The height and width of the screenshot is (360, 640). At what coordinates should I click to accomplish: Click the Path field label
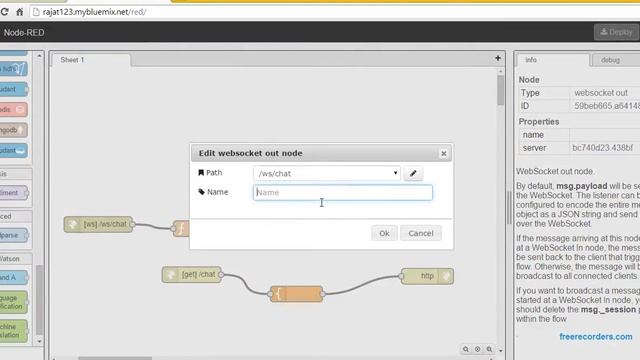click(210, 173)
